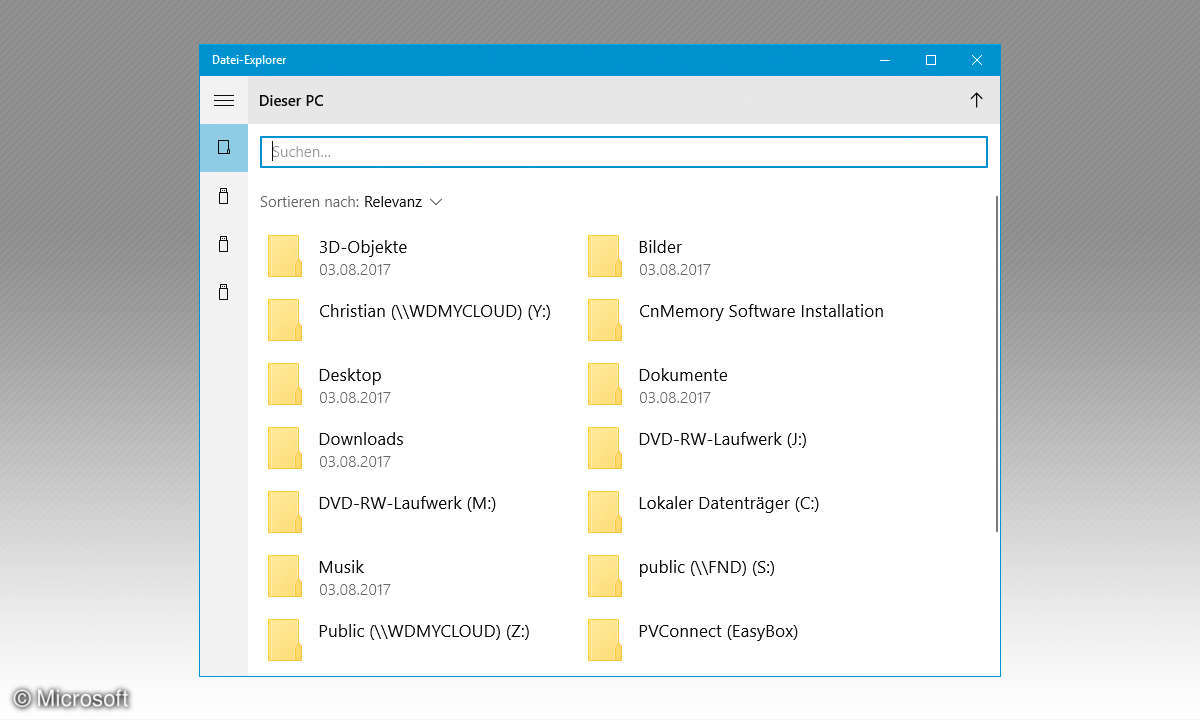Open CnMemory Software Installation entry
1200x720 pixels.
[x=761, y=311]
